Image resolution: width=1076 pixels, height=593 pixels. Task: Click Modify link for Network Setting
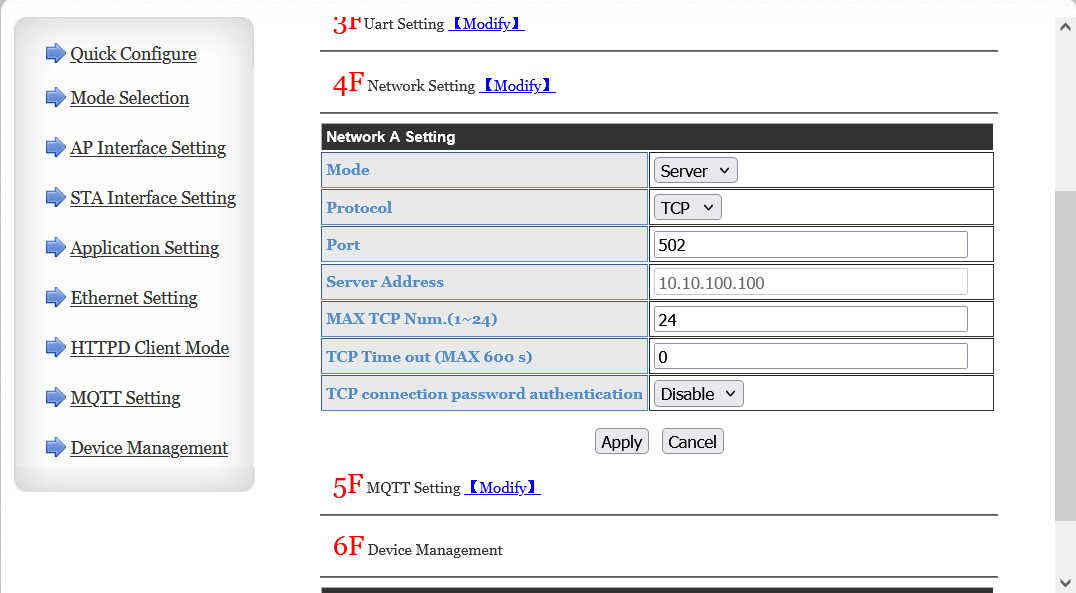517,86
